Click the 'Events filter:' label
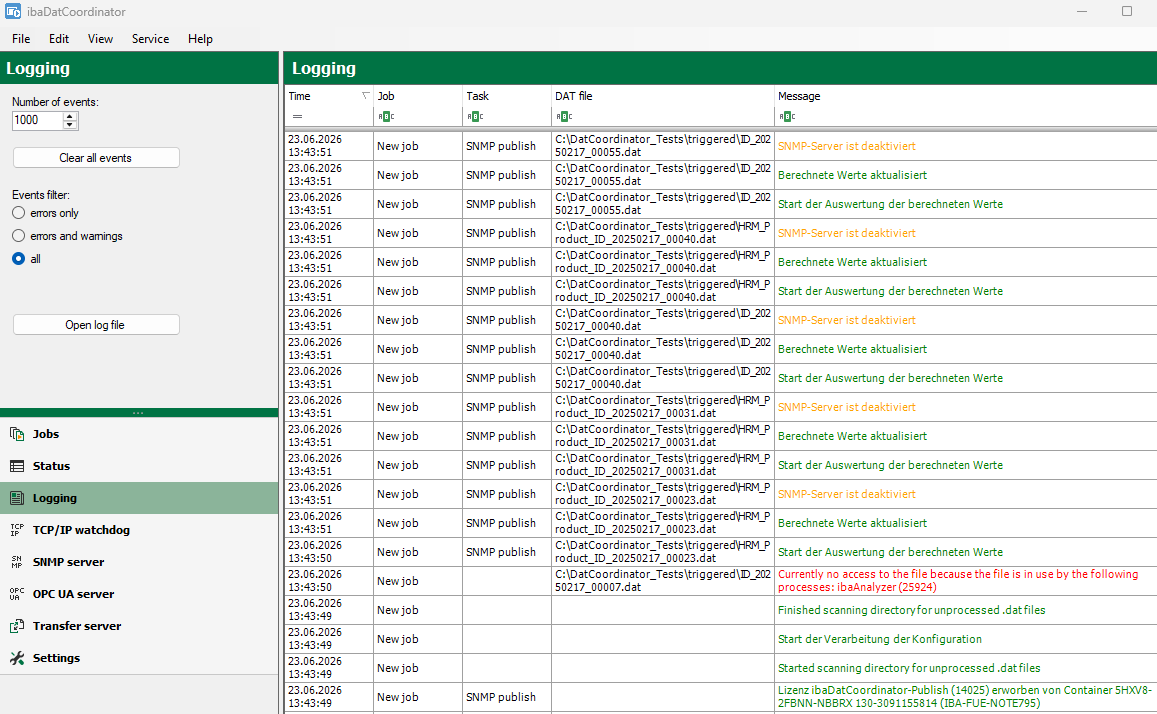The height and width of the screenshot is (714, 1157). pyautogui.click(x=41, y=195)
